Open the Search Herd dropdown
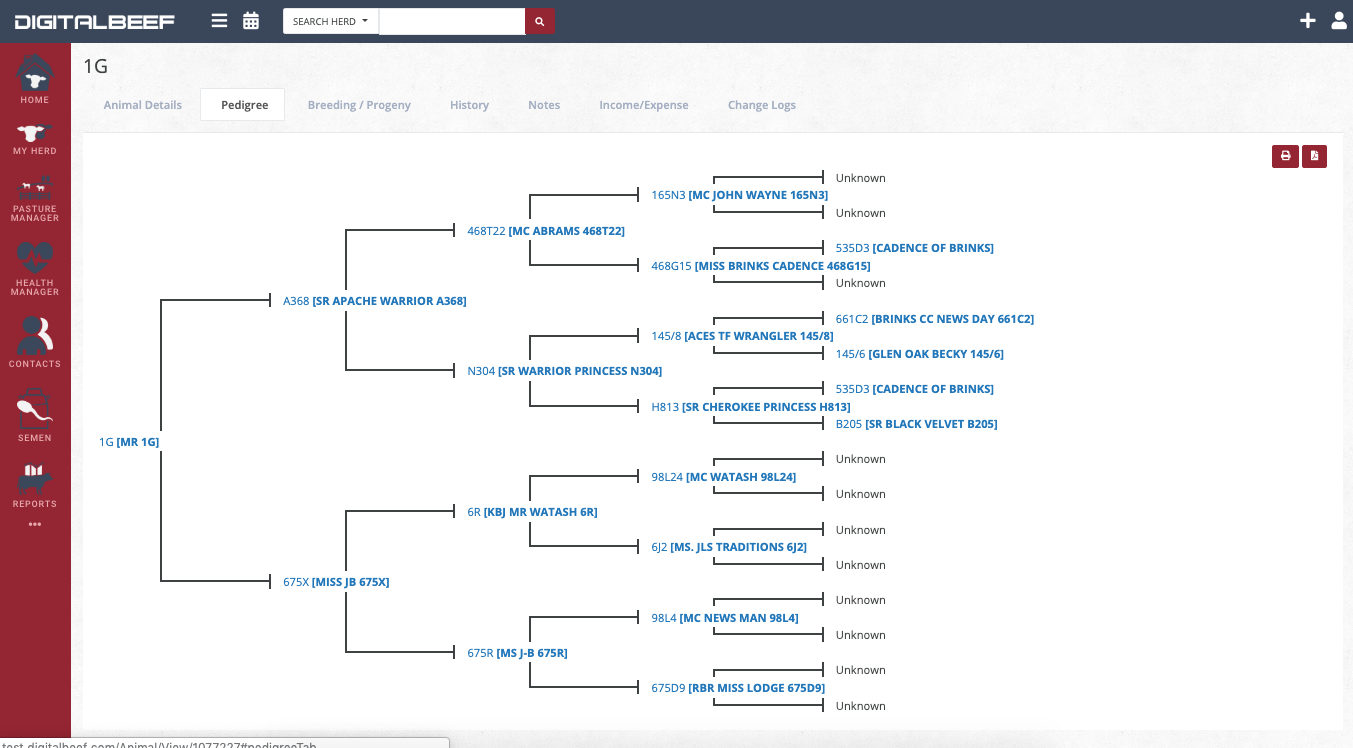This screenshot has width=1353, height=748. tap(331, 21)
